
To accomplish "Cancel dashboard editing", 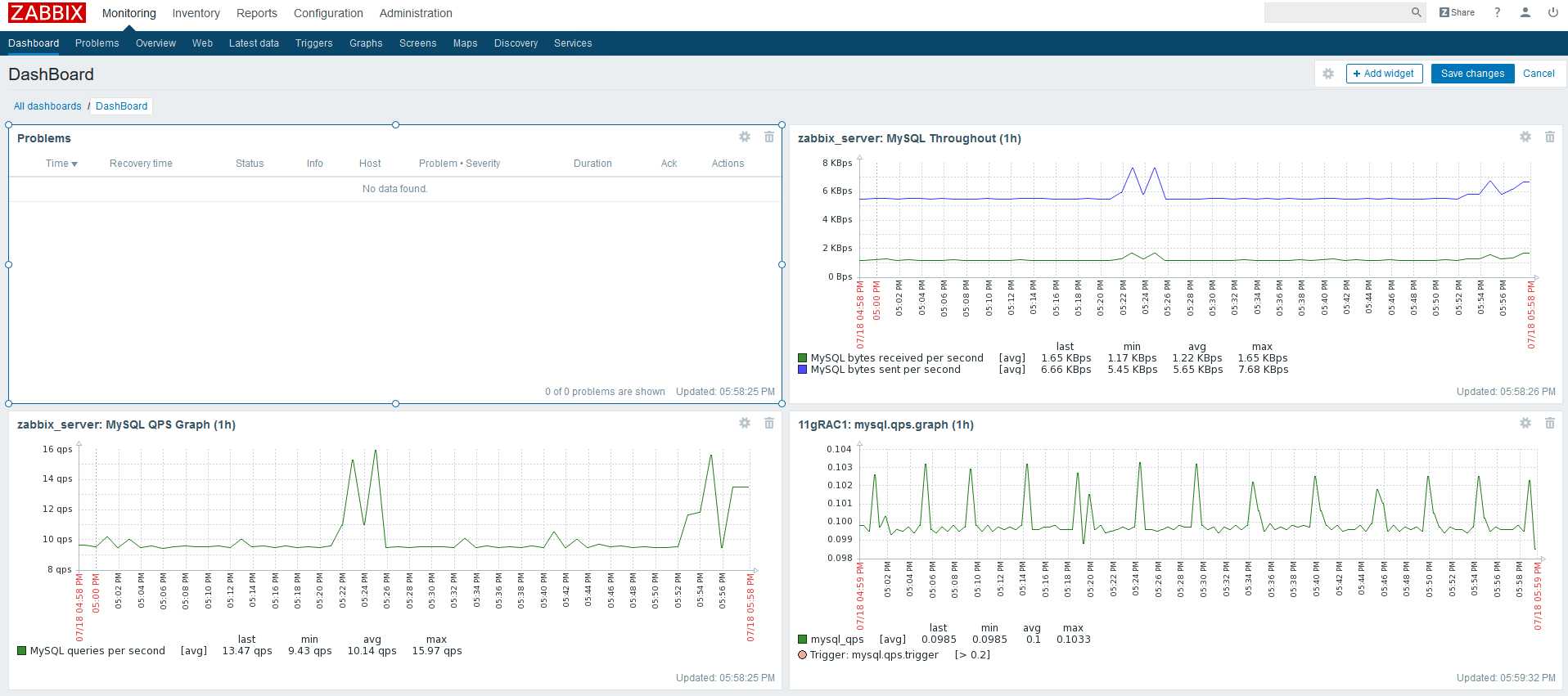I will 1539,74.
